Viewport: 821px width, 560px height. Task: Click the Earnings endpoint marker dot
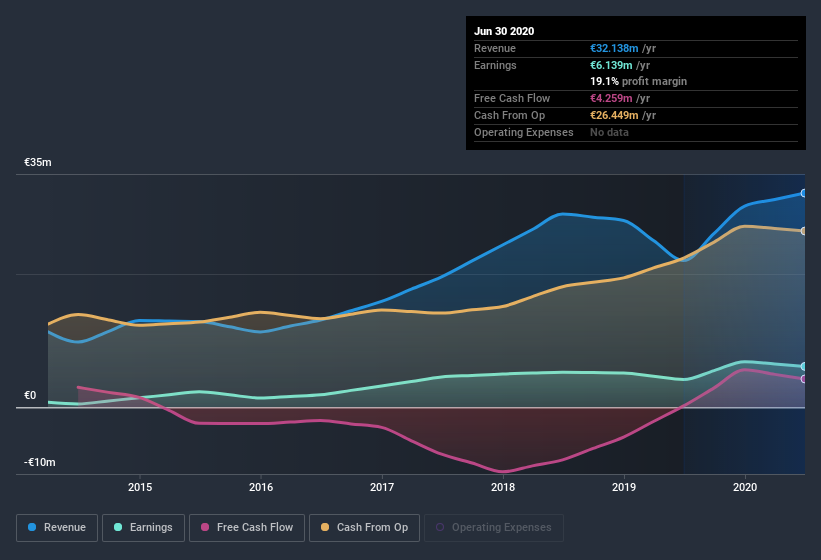[x=803, y=366]
